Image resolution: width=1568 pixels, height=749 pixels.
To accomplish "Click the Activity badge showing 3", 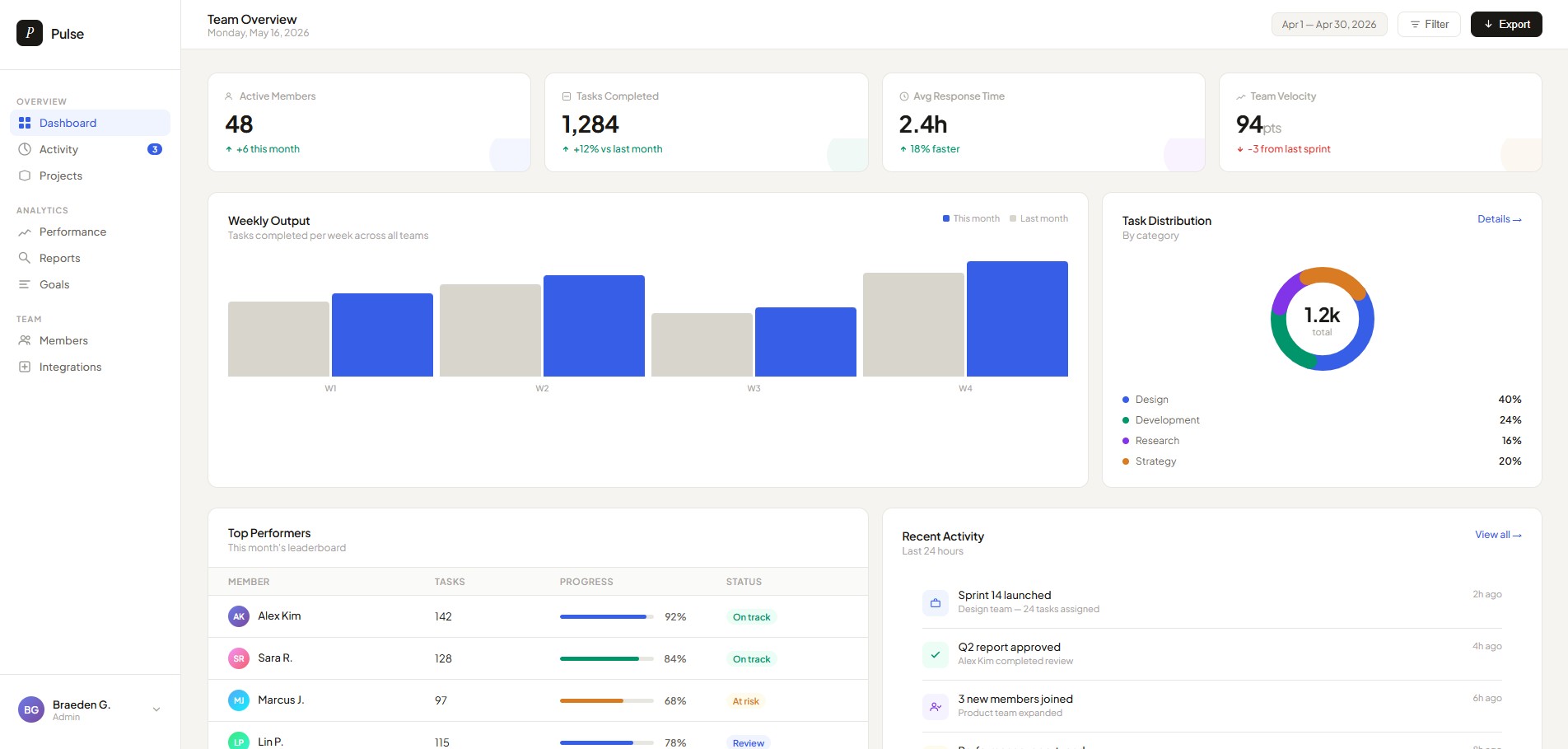I will [x=155, y=149].
